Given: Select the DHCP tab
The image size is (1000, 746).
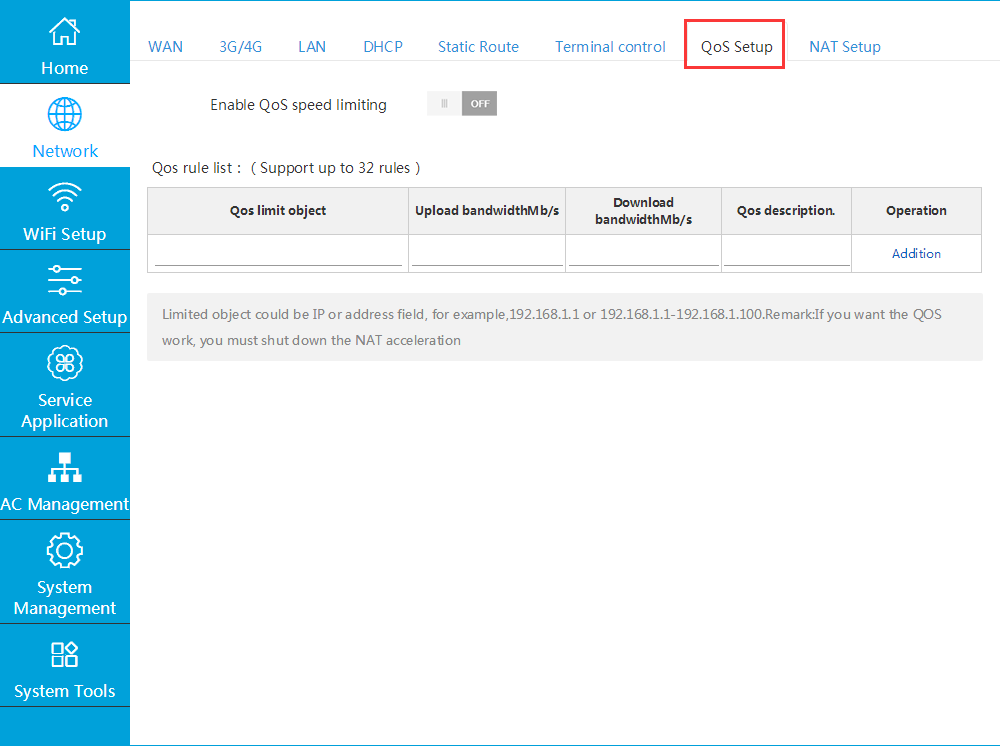Looking at the screenshot, I should (x=383, y=46).
